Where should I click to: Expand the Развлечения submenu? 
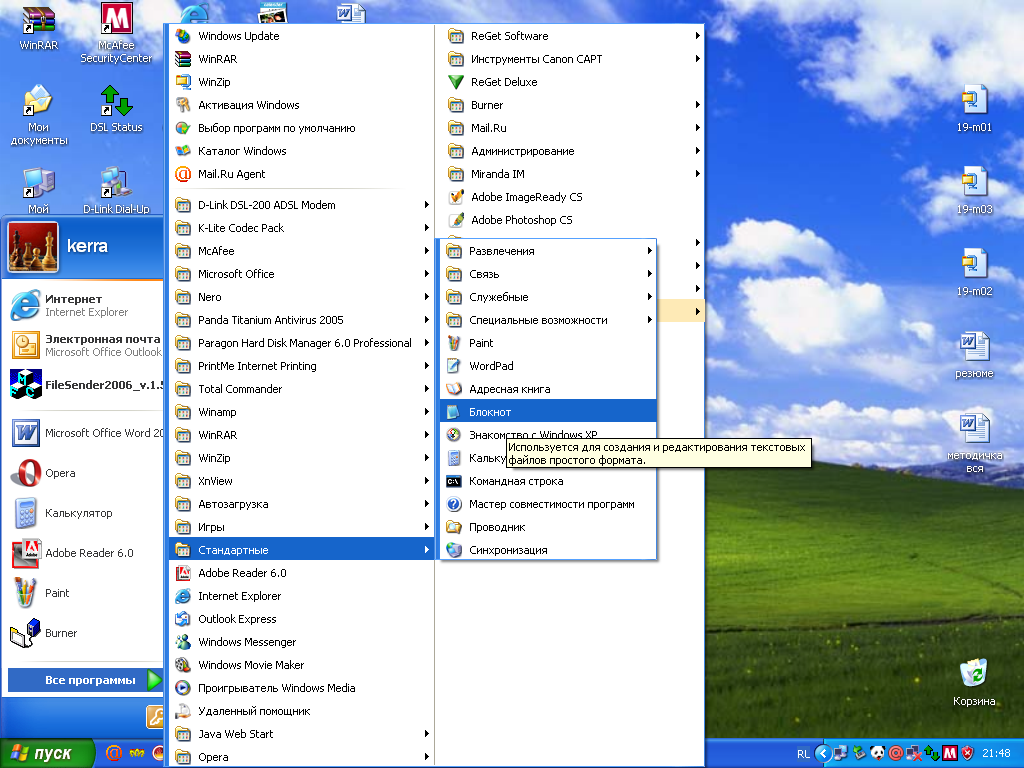[x=548, y=251]
